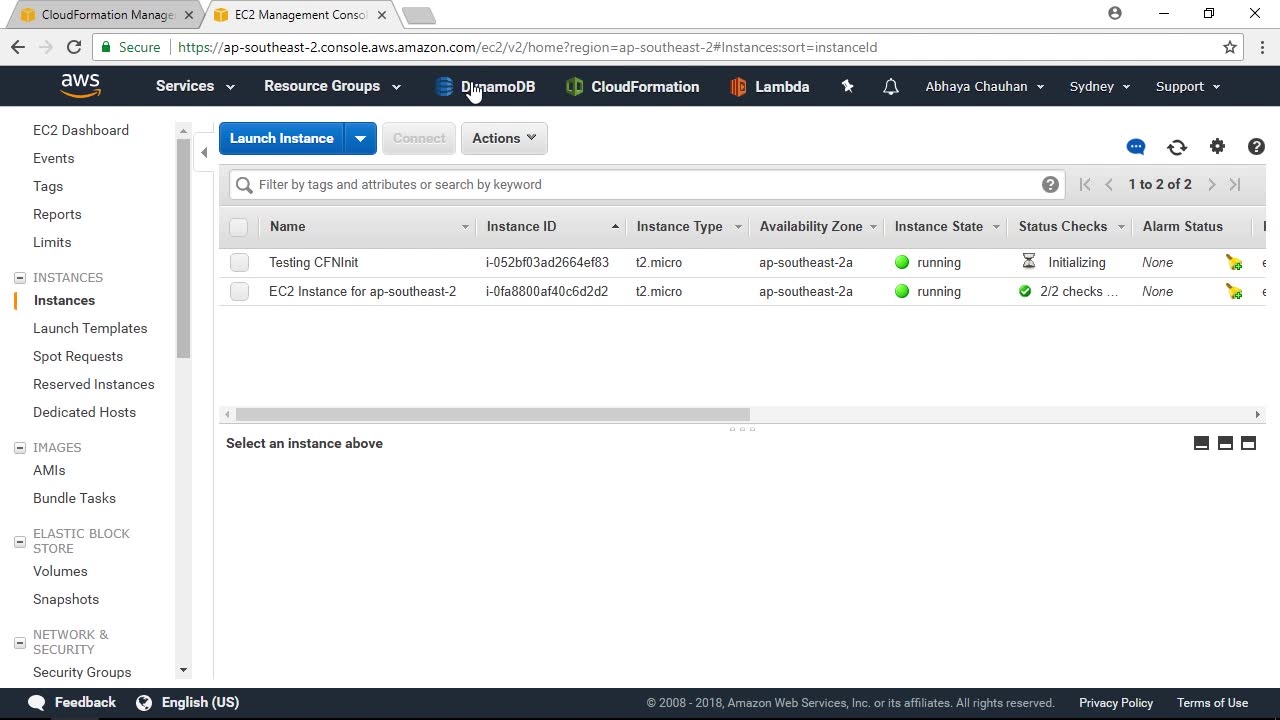Viewport: 1280px width, 720px height.
Task: Go to the next page of instances
Action: coord(1211,184)
